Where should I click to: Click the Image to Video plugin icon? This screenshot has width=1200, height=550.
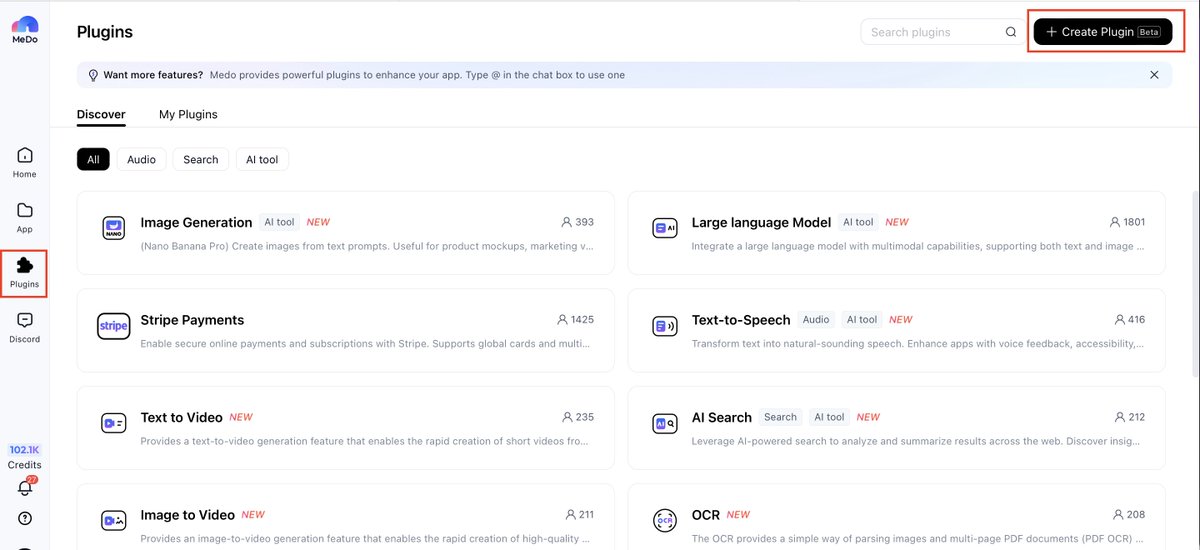pos(114,521)
